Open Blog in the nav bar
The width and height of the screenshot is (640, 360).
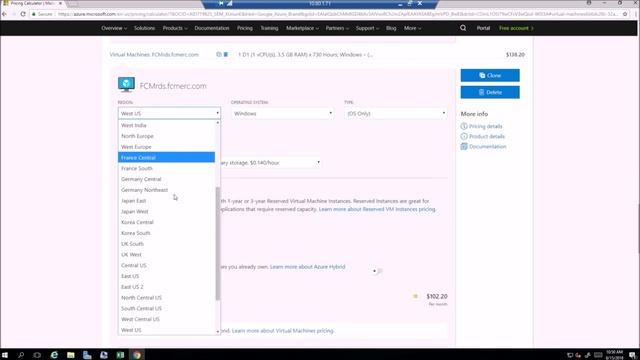tap(391, 28)
